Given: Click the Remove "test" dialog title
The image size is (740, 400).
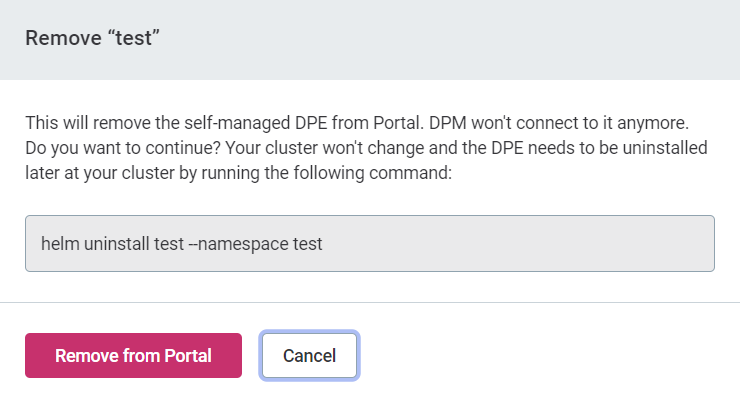Looking at the screenshot, I should [93, 39].
